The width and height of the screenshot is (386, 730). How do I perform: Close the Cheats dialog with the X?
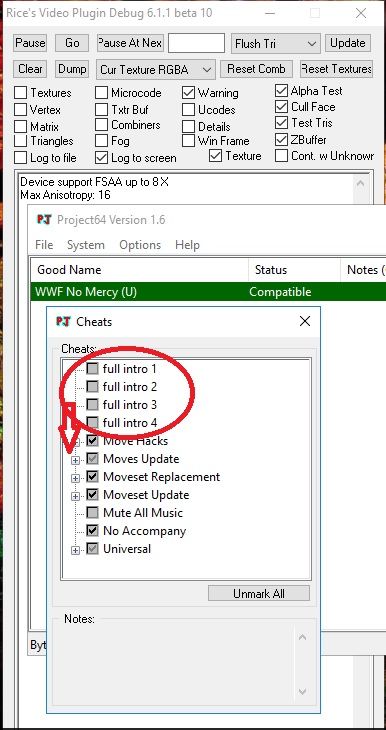(x=305, y=321)
